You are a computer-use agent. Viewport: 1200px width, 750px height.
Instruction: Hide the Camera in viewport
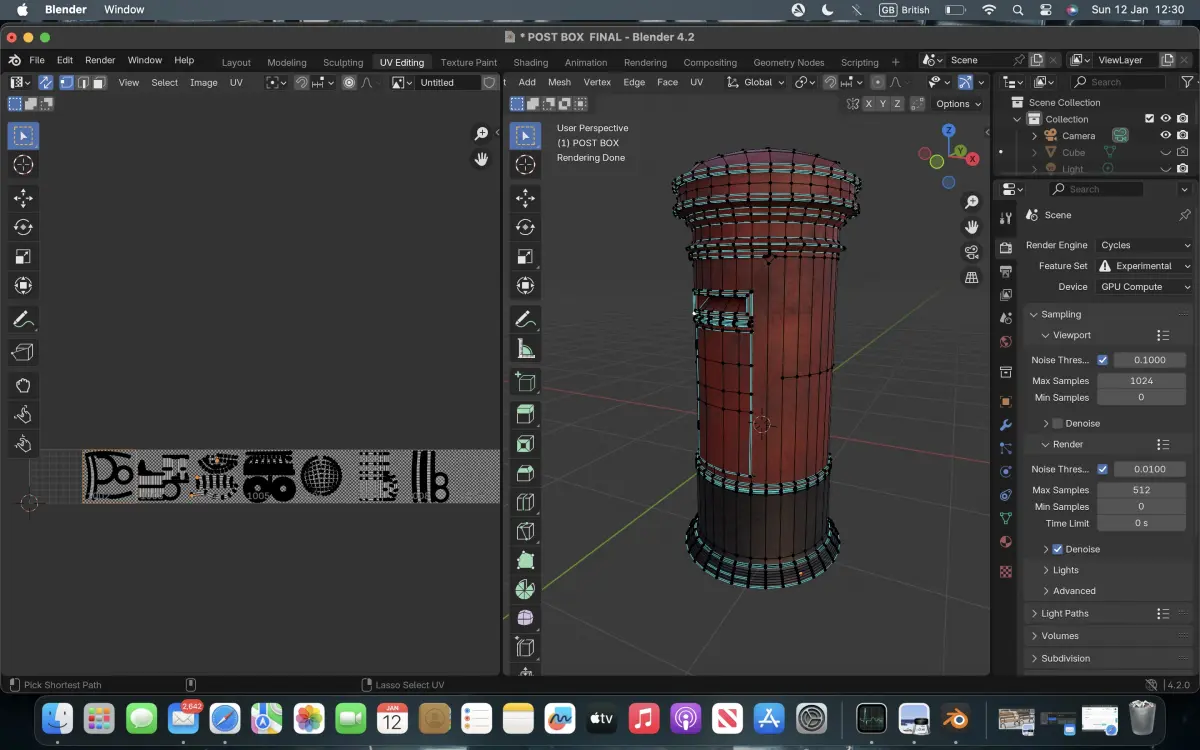point(1165,135)
